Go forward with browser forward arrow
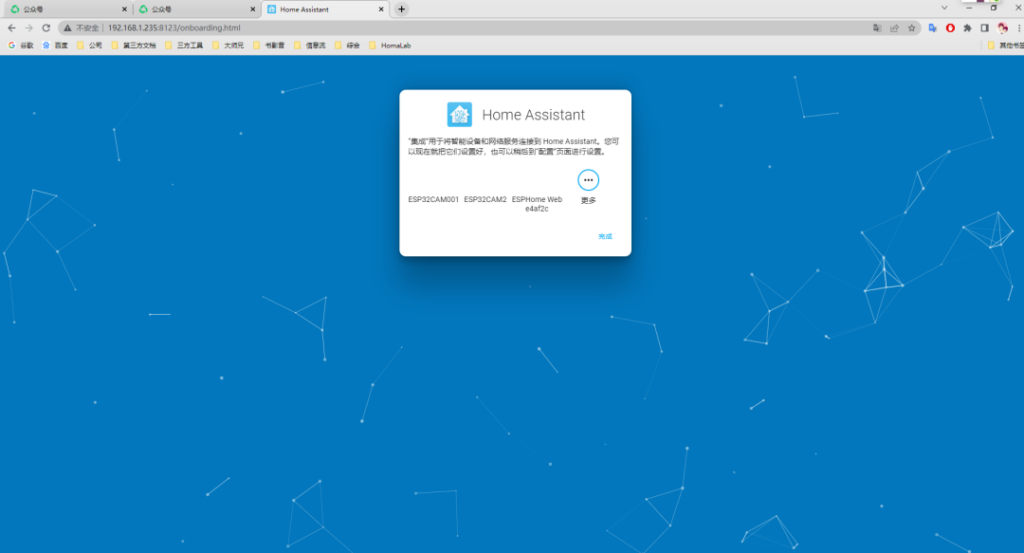The height and width of the screenshot is (553, 1024). pos(29,27)
